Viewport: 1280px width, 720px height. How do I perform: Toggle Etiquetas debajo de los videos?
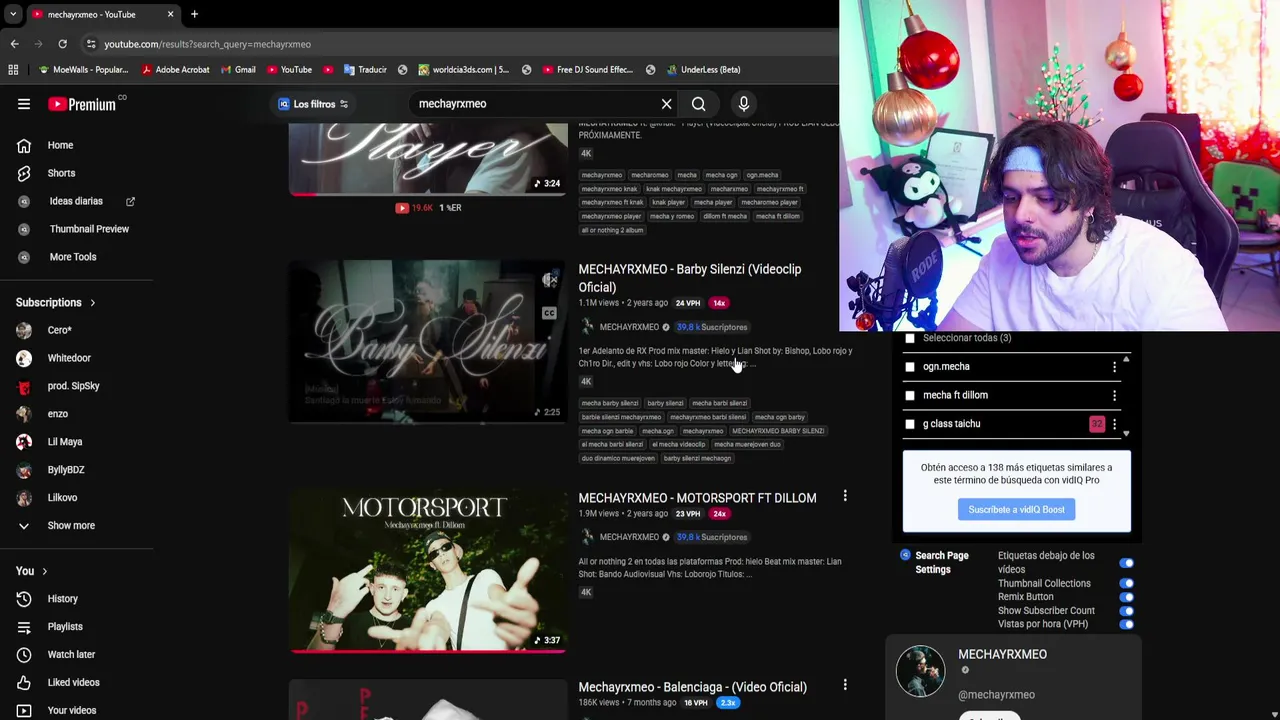1127,563
